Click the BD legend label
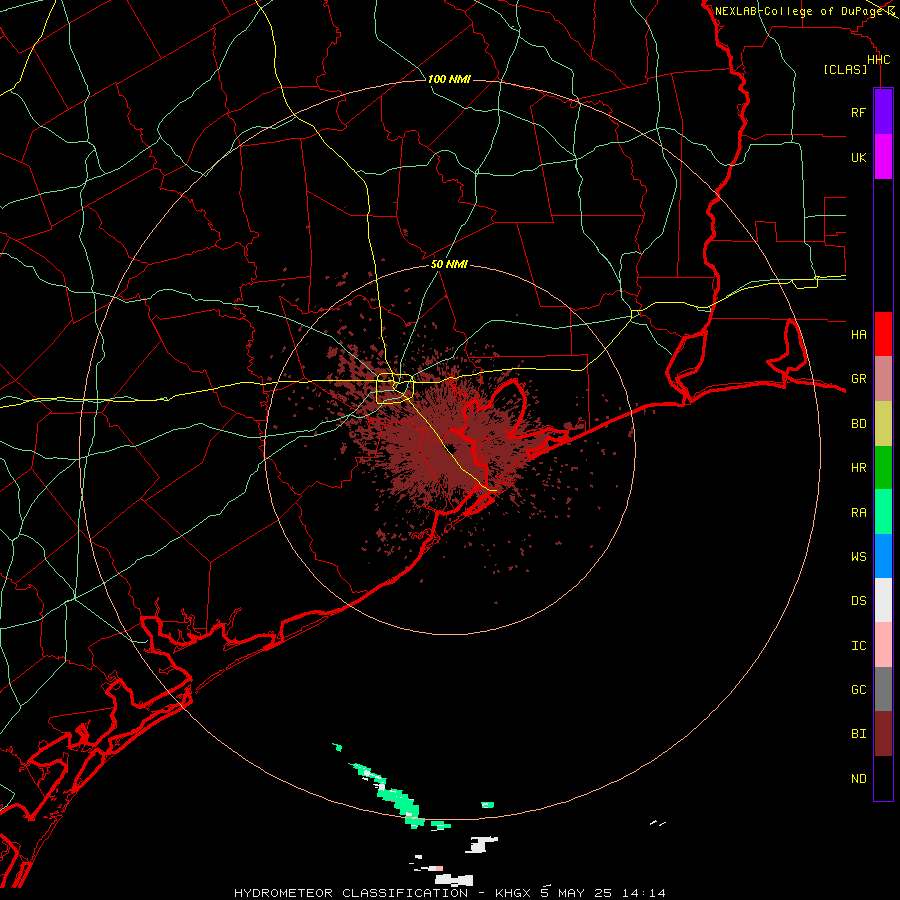Viewport: 900px width, 900px height. (x=858, y=424)
